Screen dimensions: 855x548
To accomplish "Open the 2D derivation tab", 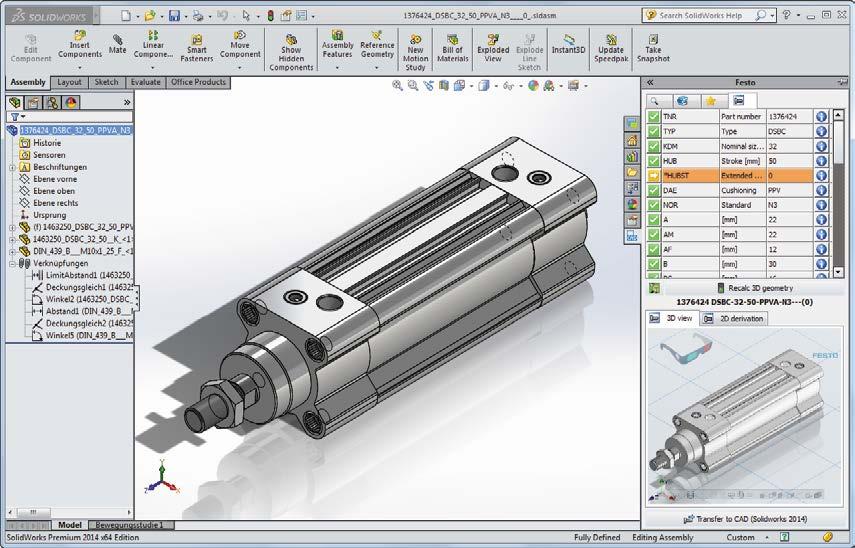I will pyautogui.click(x=734, y=318).
